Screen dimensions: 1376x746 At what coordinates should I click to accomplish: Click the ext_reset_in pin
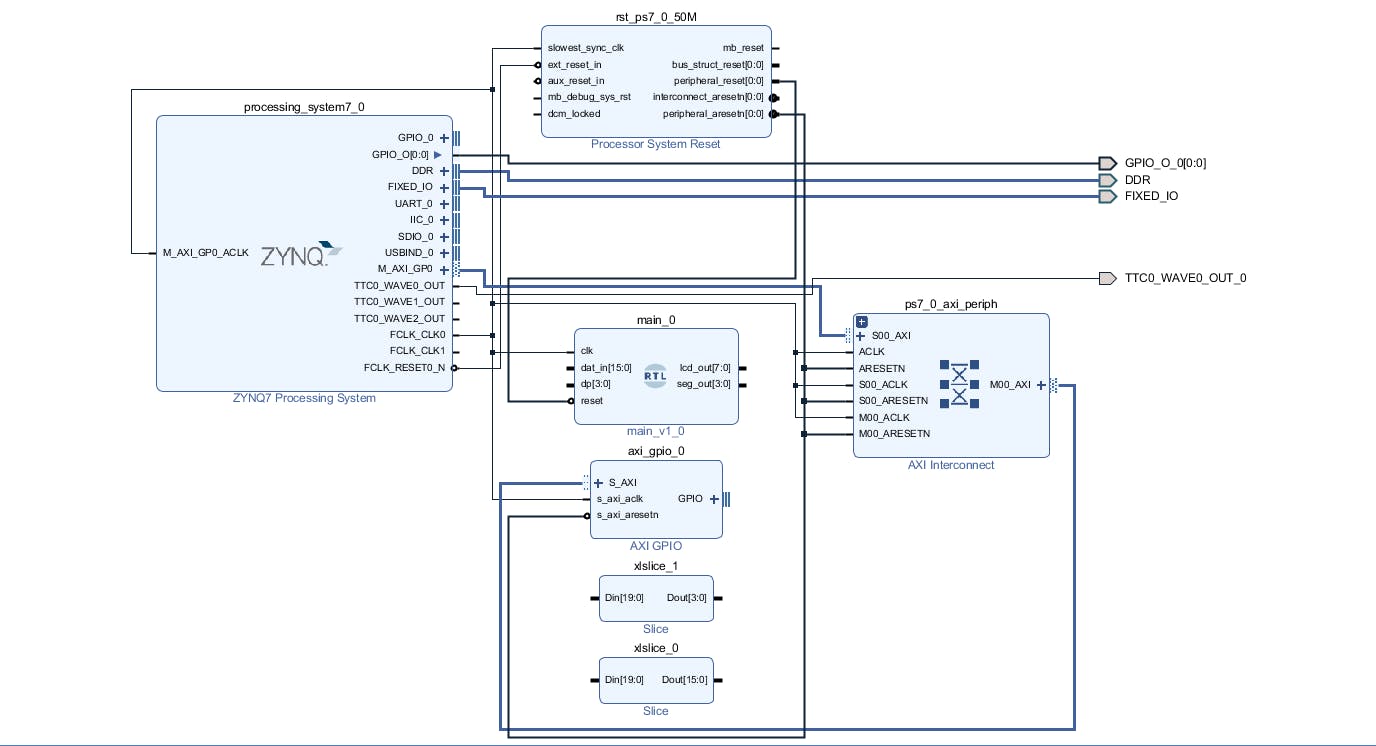[574, 64]
